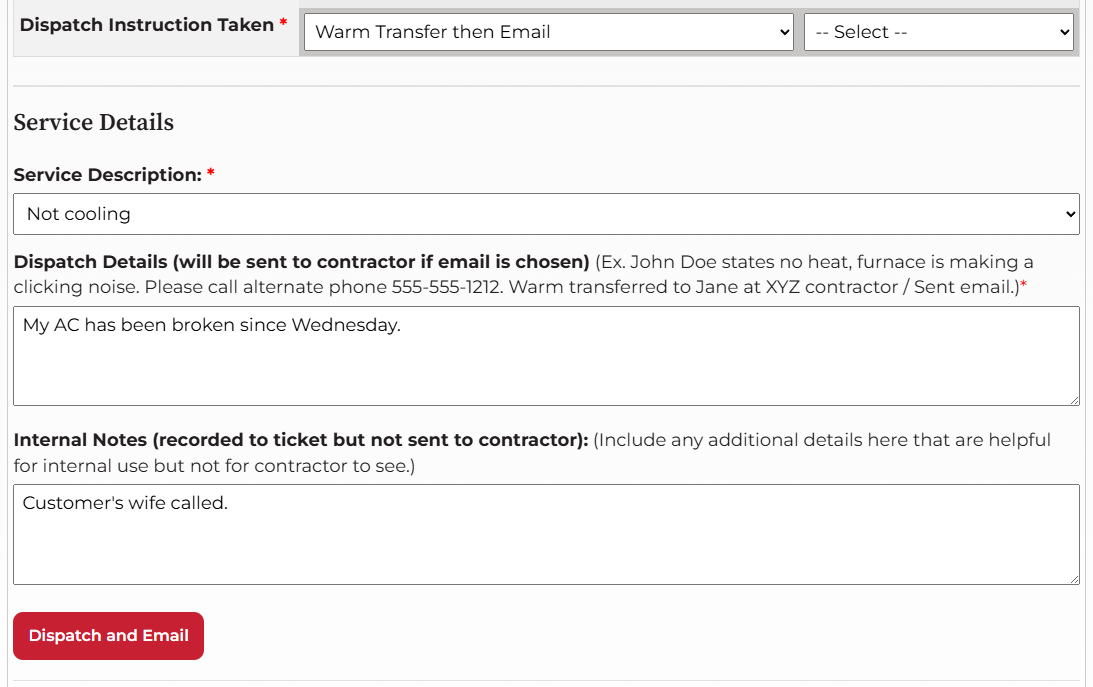The width and height of the screenshot is (1093, 687).
Task: Expand the "Not cooling" service description dropdown
Action: 546,214
